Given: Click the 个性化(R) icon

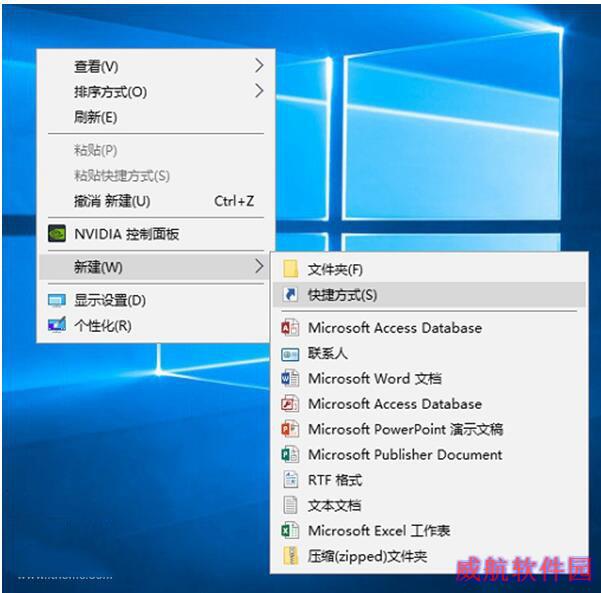Looking at the screenshot, I should [x=57, y=325].
